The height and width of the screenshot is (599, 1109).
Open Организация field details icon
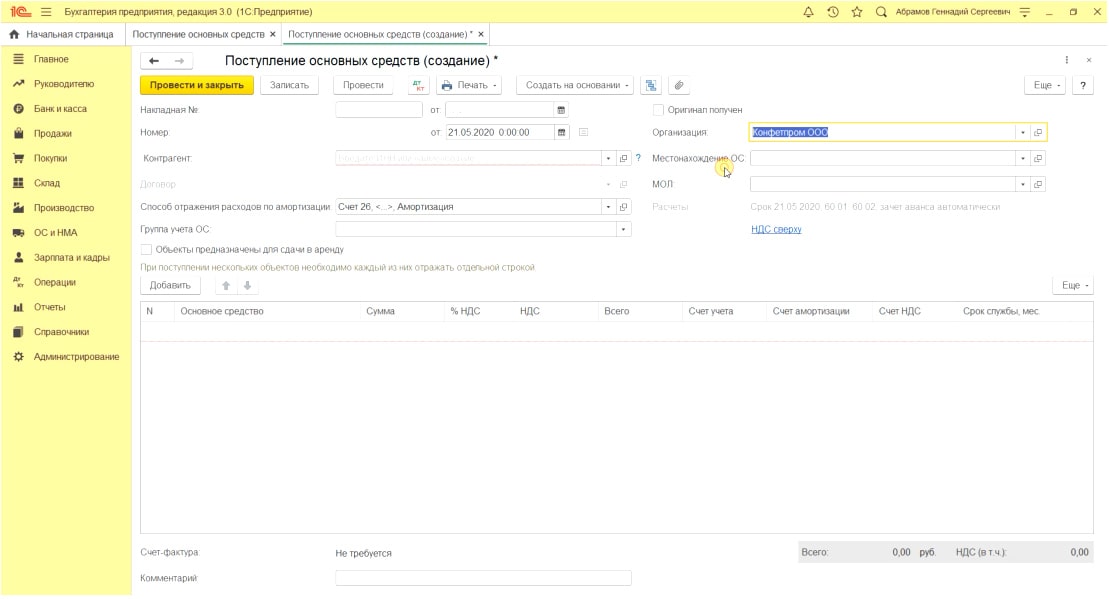(x=1038, y=132)
